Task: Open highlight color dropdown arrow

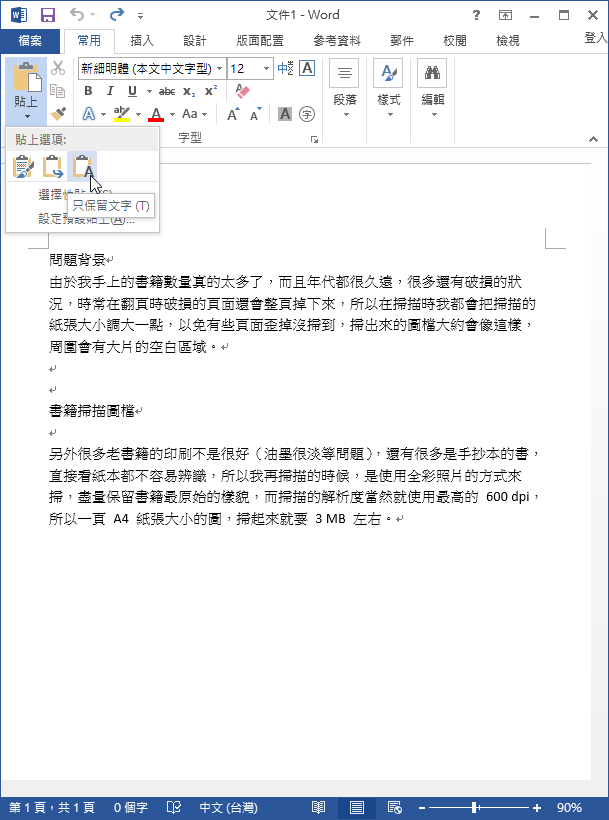Action: 139,115
